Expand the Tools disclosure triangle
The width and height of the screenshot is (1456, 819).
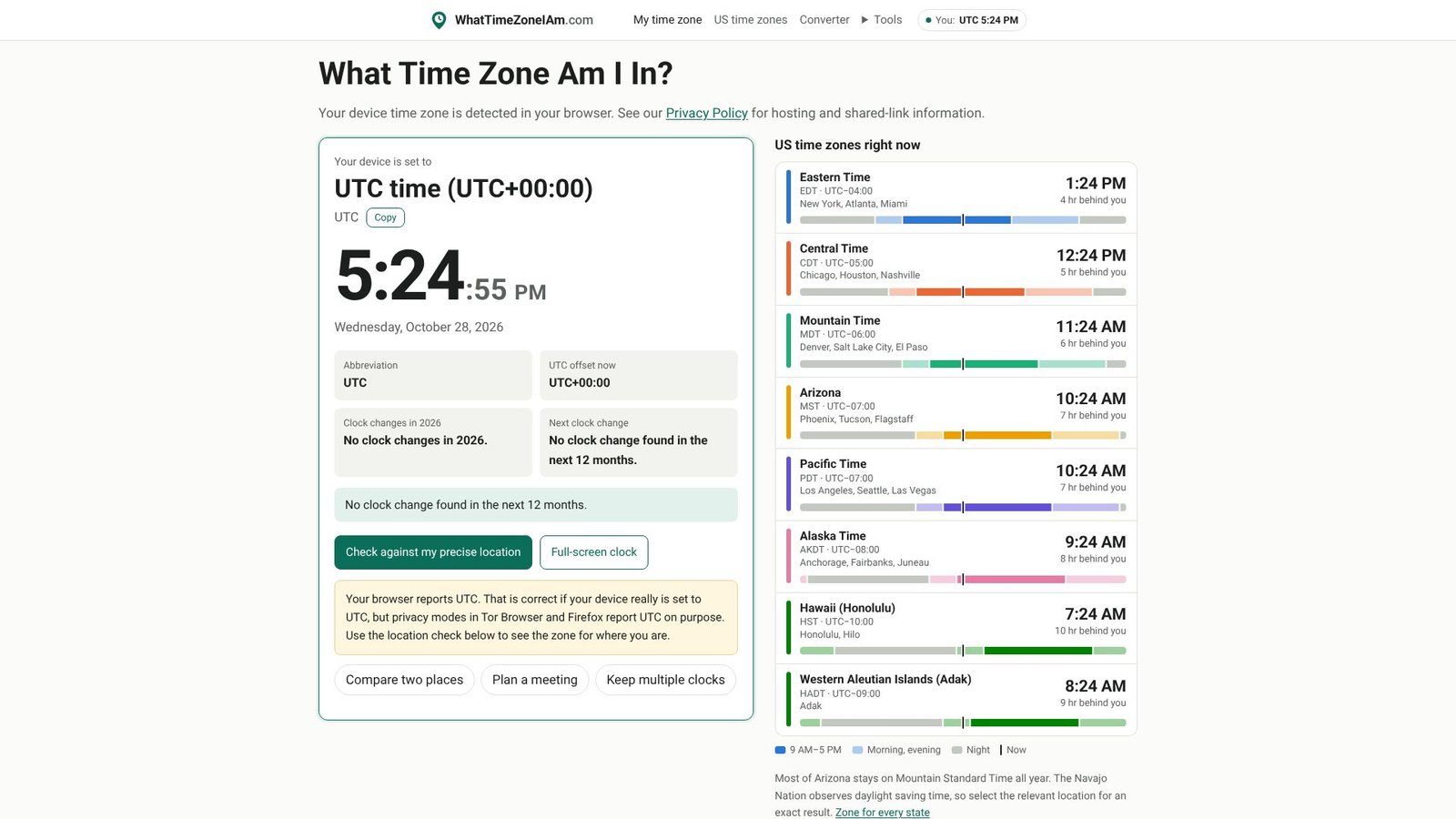864,20
